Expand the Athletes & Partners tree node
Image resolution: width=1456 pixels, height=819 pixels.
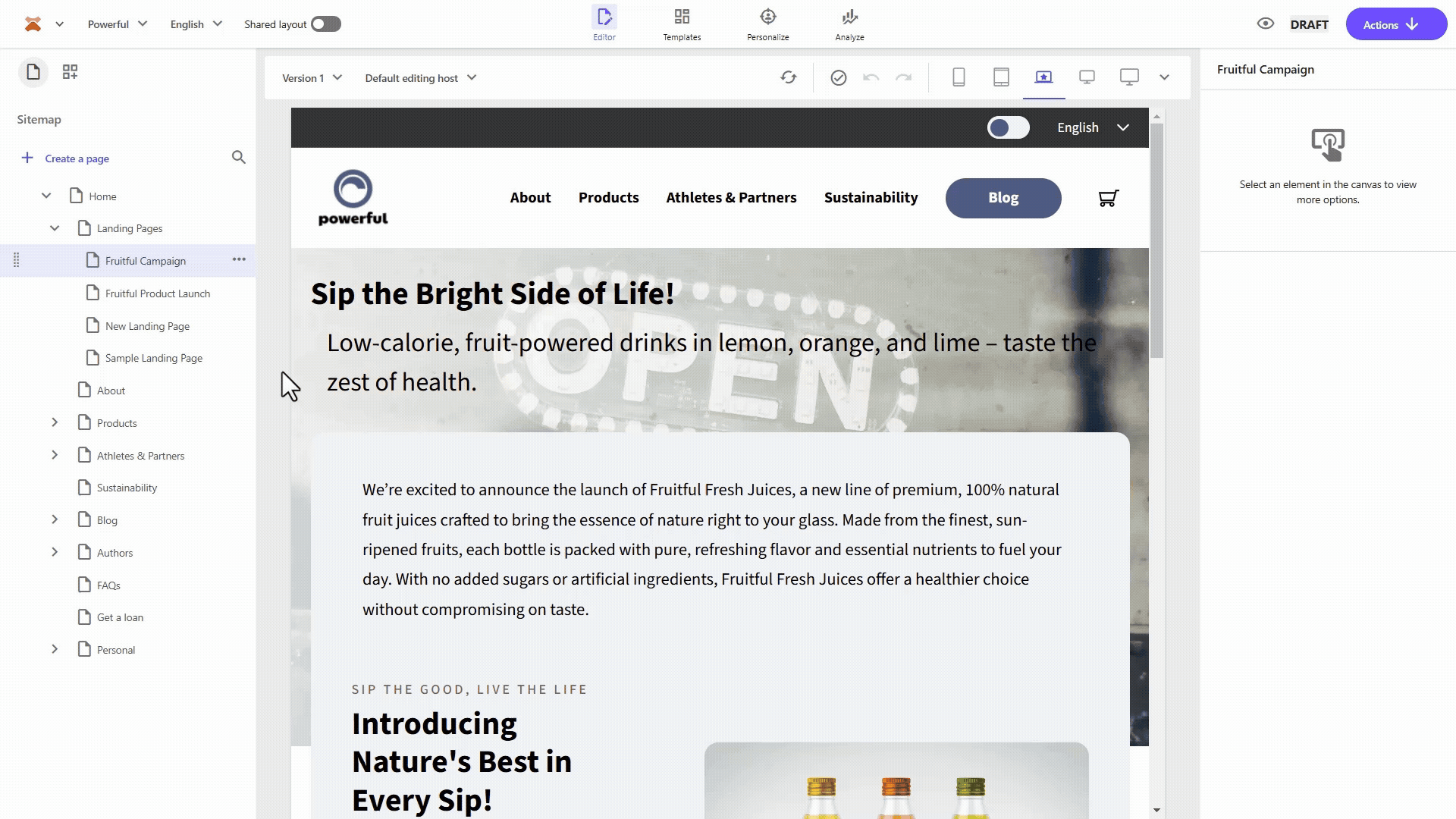55,455
